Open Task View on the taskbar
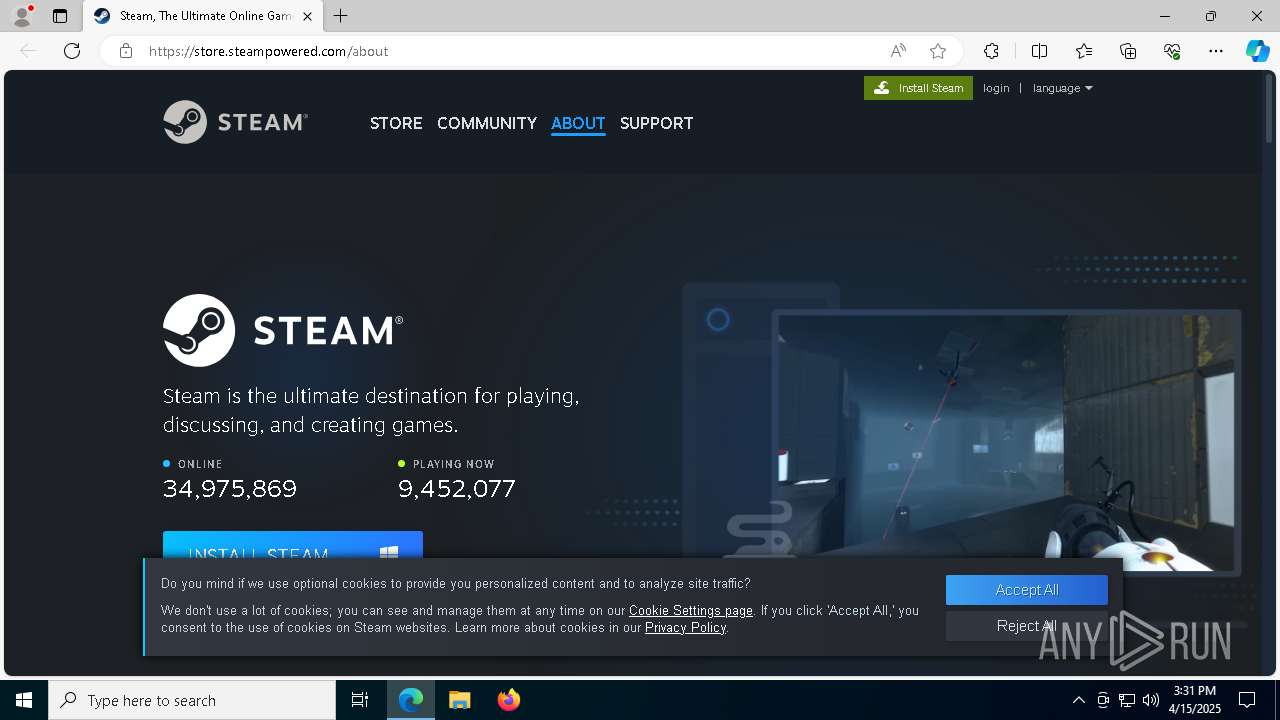1280x720 pixels. [x=360, y=700]
